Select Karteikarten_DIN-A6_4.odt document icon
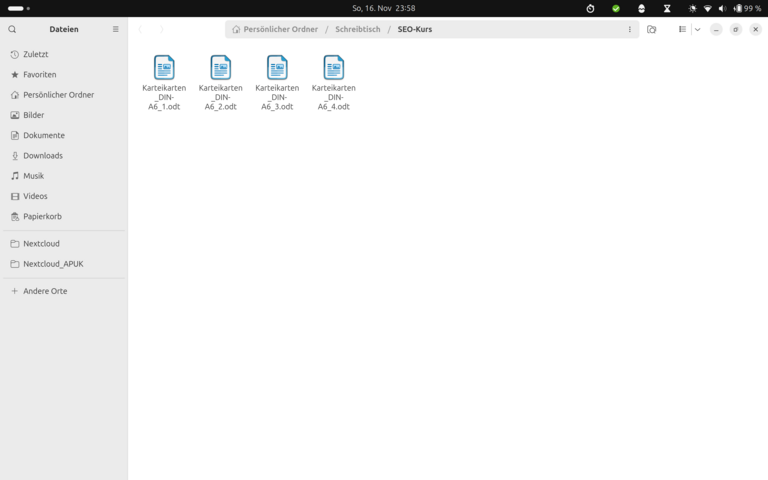 coord(334,68)
